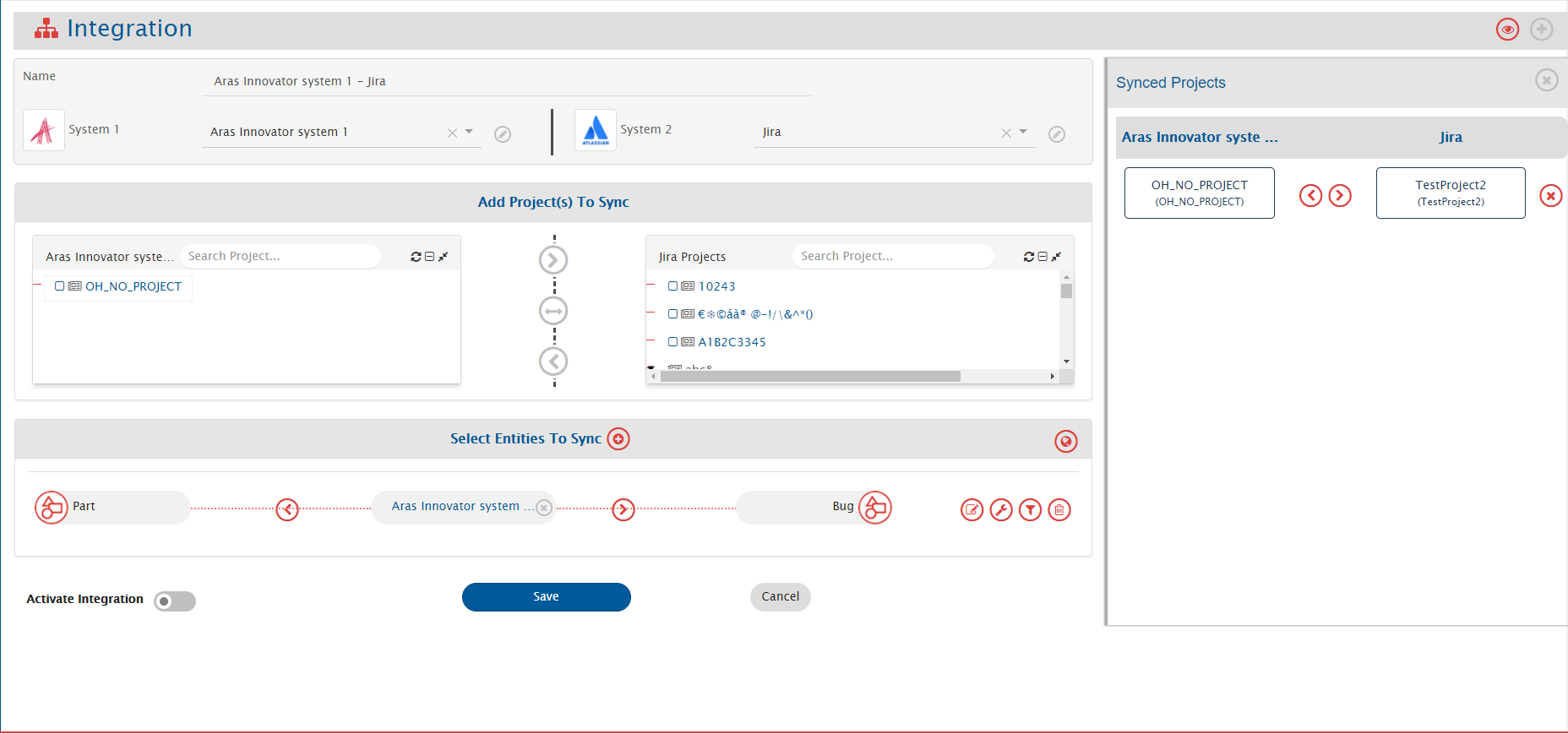Open the System 1 dropdown arrow
This screenshot has width=1568, height=734.
pos(469,132)
